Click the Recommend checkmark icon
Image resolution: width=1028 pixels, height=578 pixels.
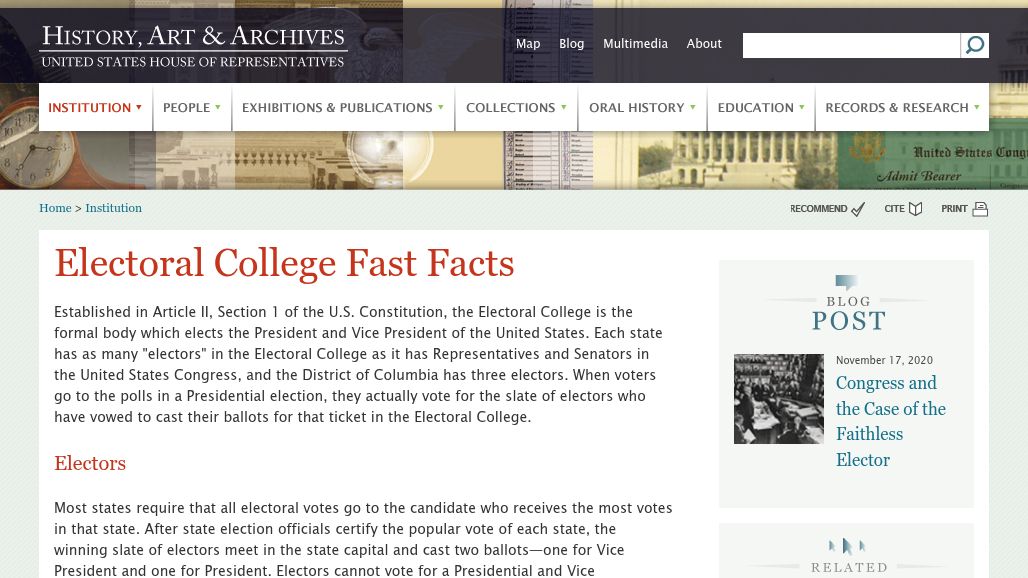pos(857,209)
